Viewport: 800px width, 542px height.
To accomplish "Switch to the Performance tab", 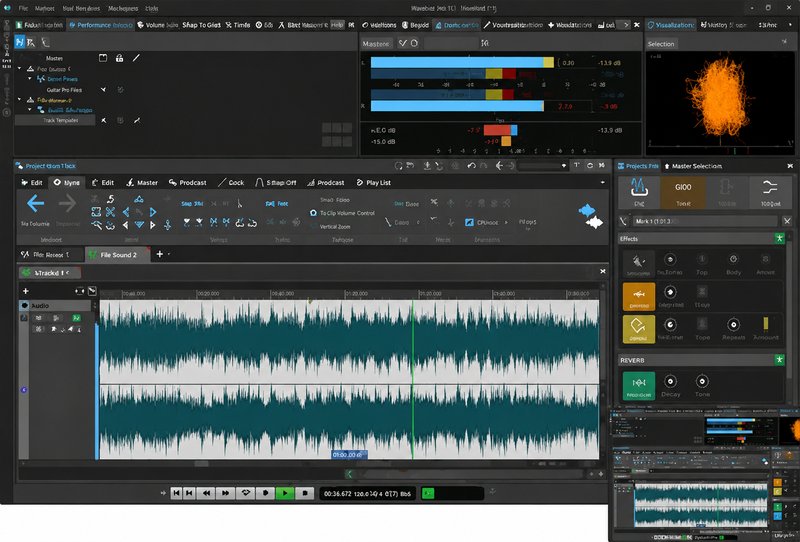I will coord(101,25).
